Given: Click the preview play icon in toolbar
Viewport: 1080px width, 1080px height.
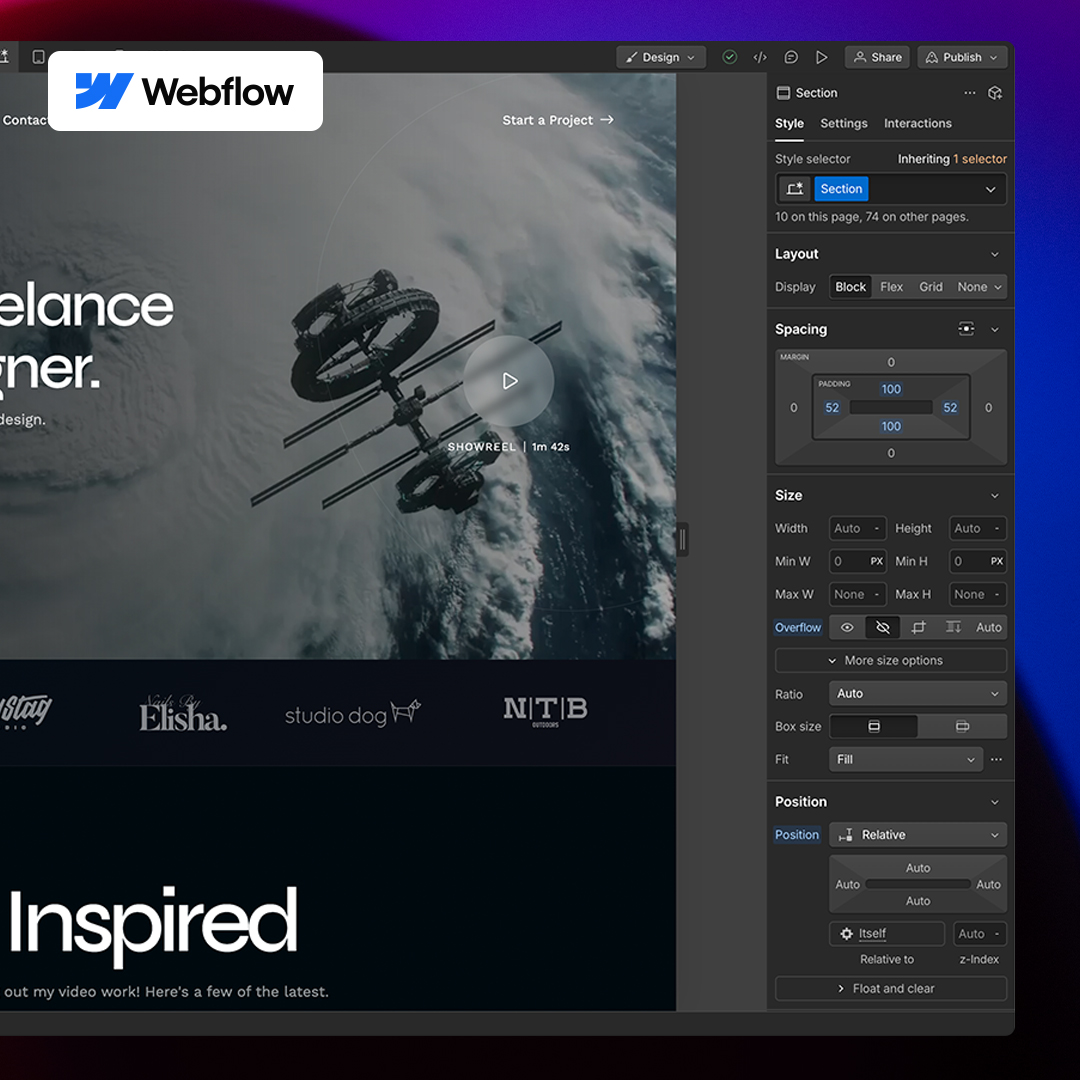Looking at the screenshot, I should coord(822,57).
